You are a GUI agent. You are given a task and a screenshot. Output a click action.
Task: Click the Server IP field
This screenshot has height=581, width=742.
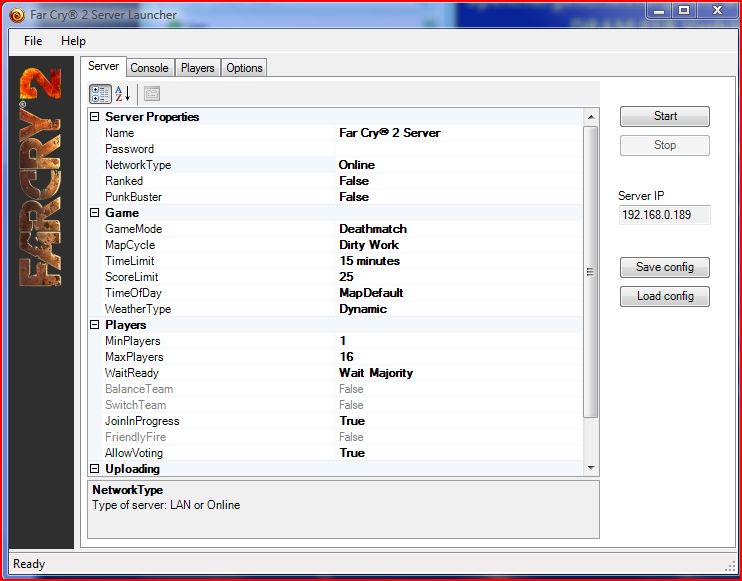click(x=664, y=215)
